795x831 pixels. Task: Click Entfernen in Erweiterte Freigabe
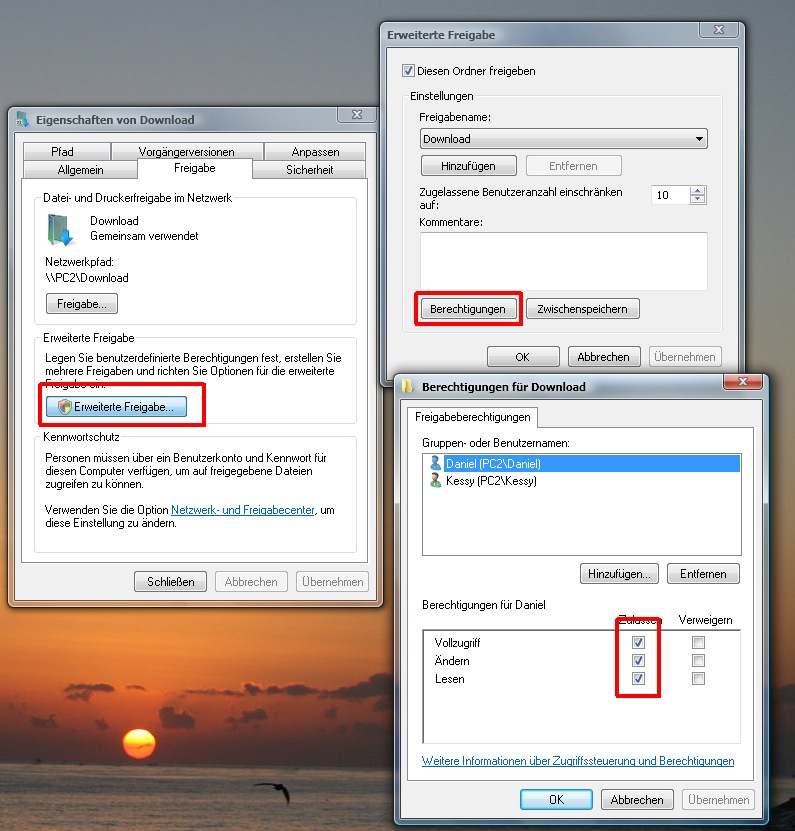(573, 166)
